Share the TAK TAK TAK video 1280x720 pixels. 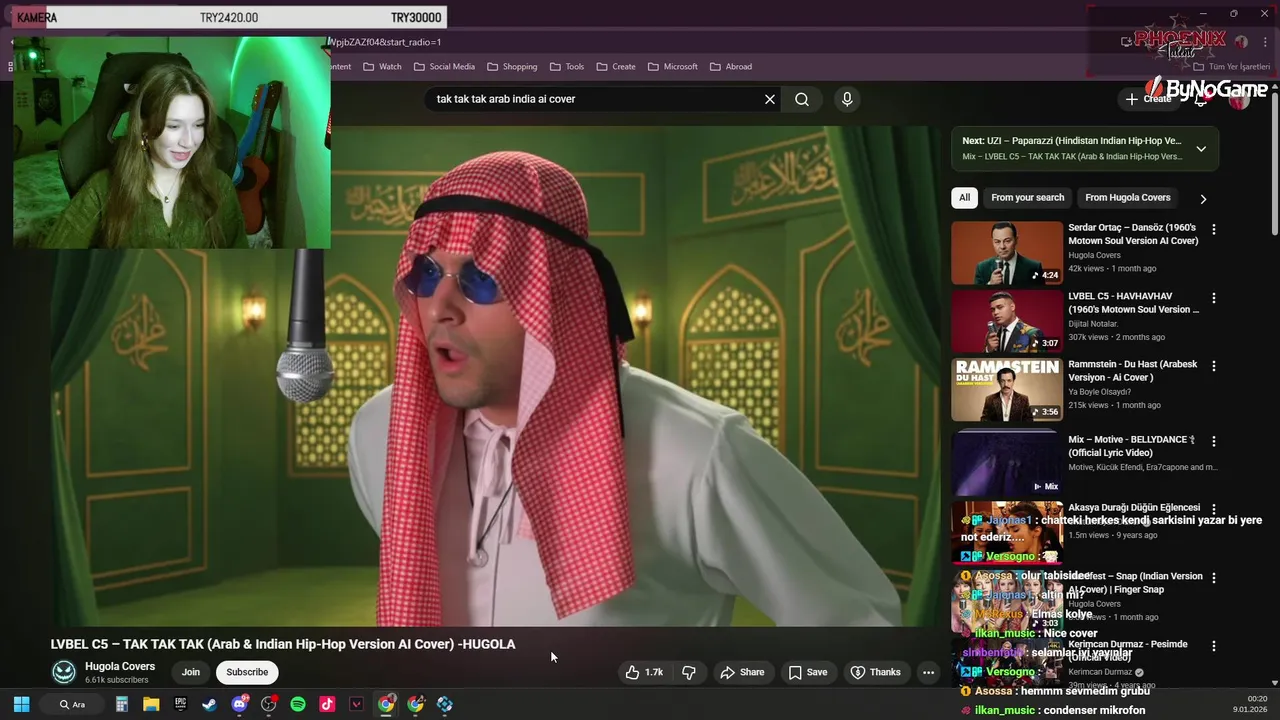[742, 672]
